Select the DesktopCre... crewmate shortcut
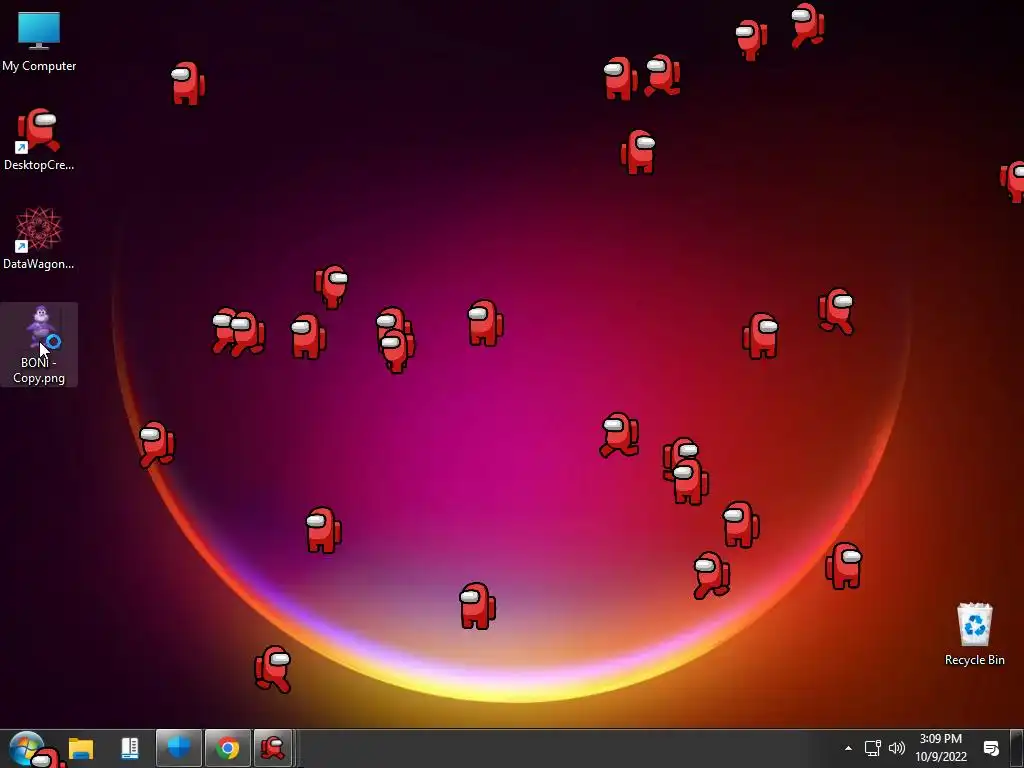Viewport: 1024px width, 768px height. (x=39, y=139)
